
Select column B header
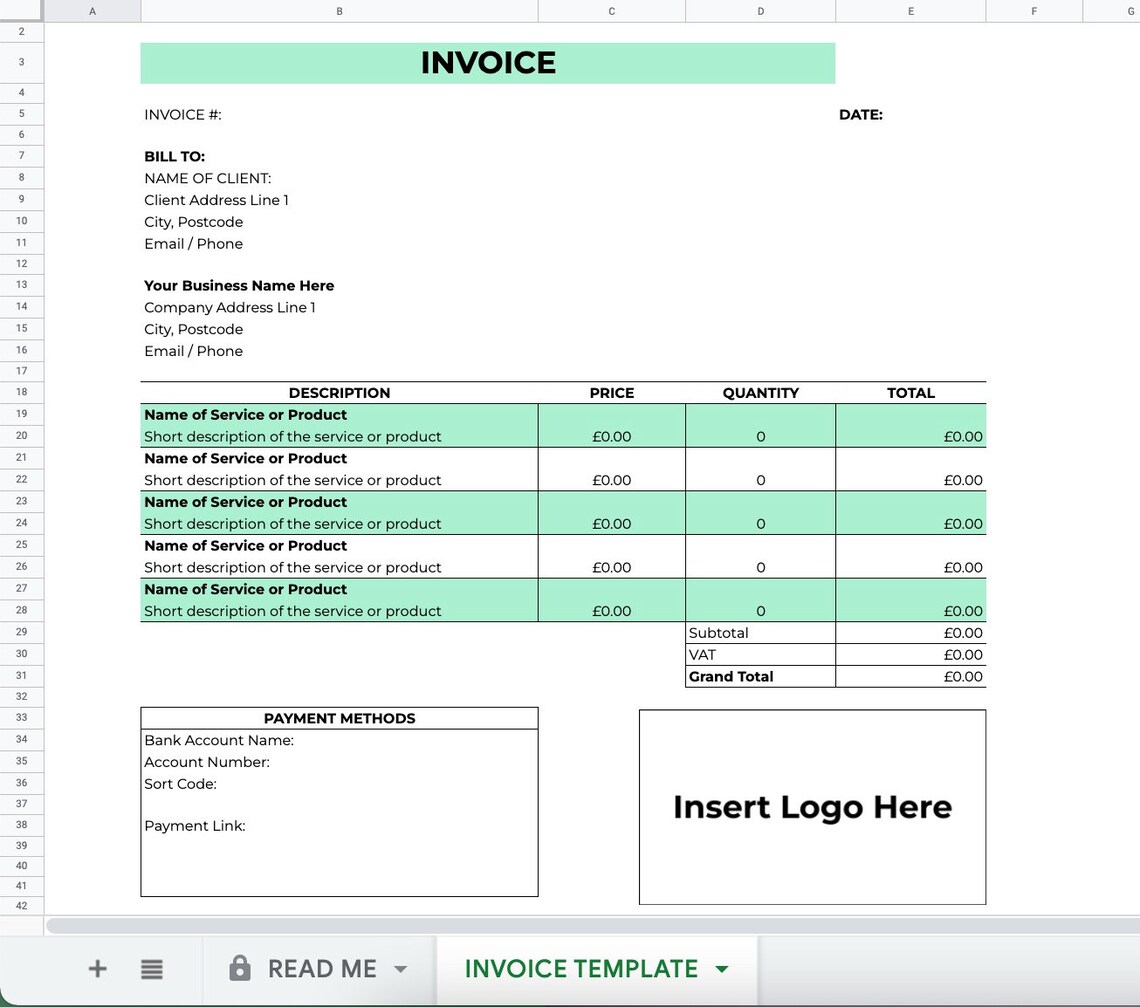click(x=339, y=11)
